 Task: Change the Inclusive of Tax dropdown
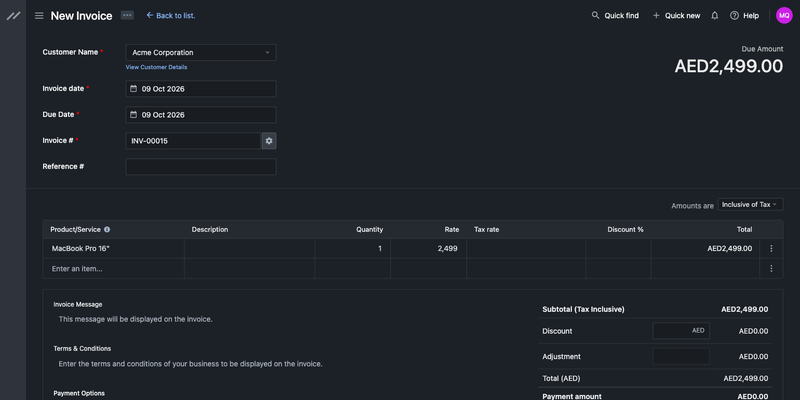(751, 205)
